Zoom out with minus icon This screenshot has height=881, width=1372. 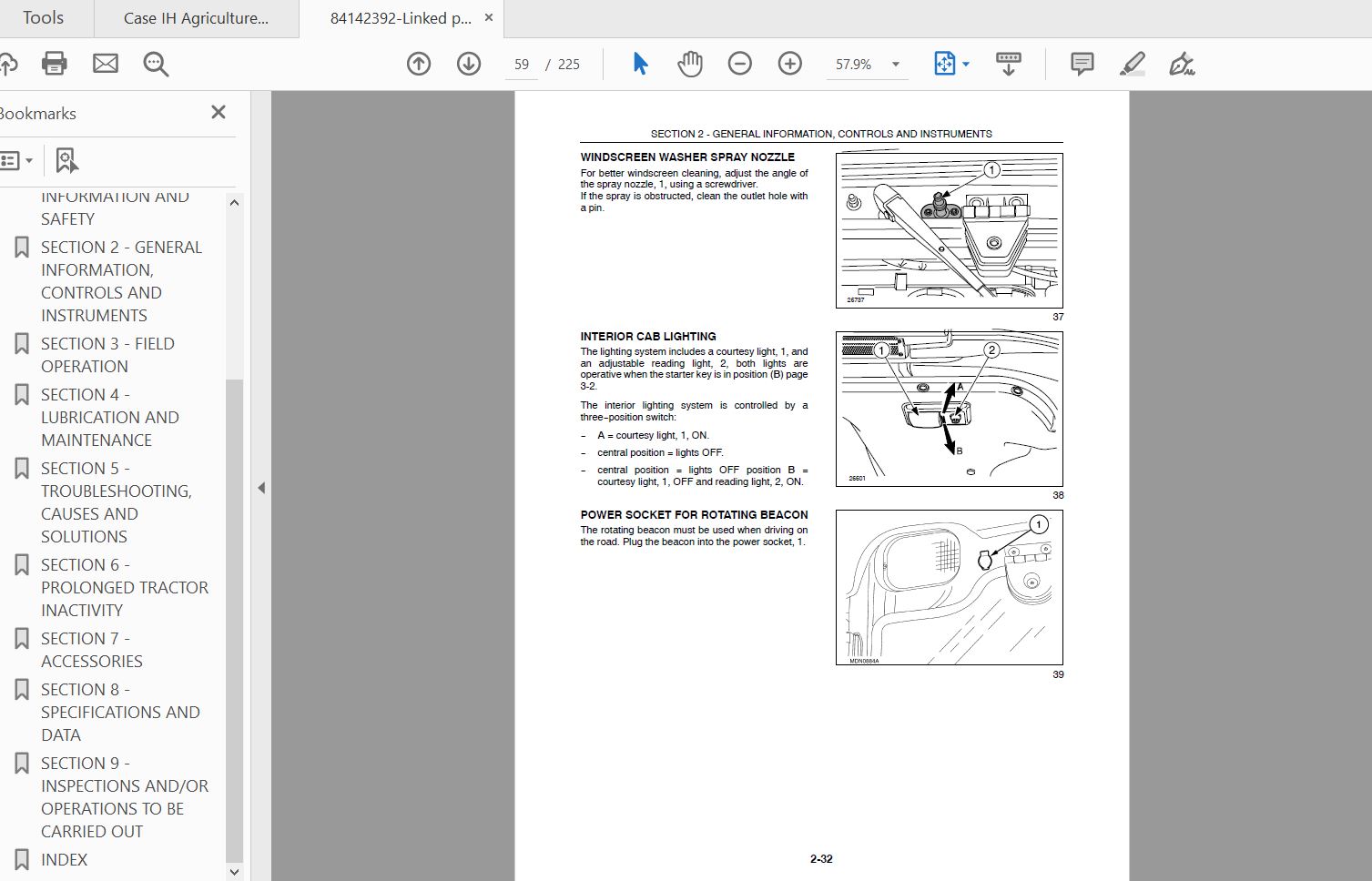coord(740,64)
